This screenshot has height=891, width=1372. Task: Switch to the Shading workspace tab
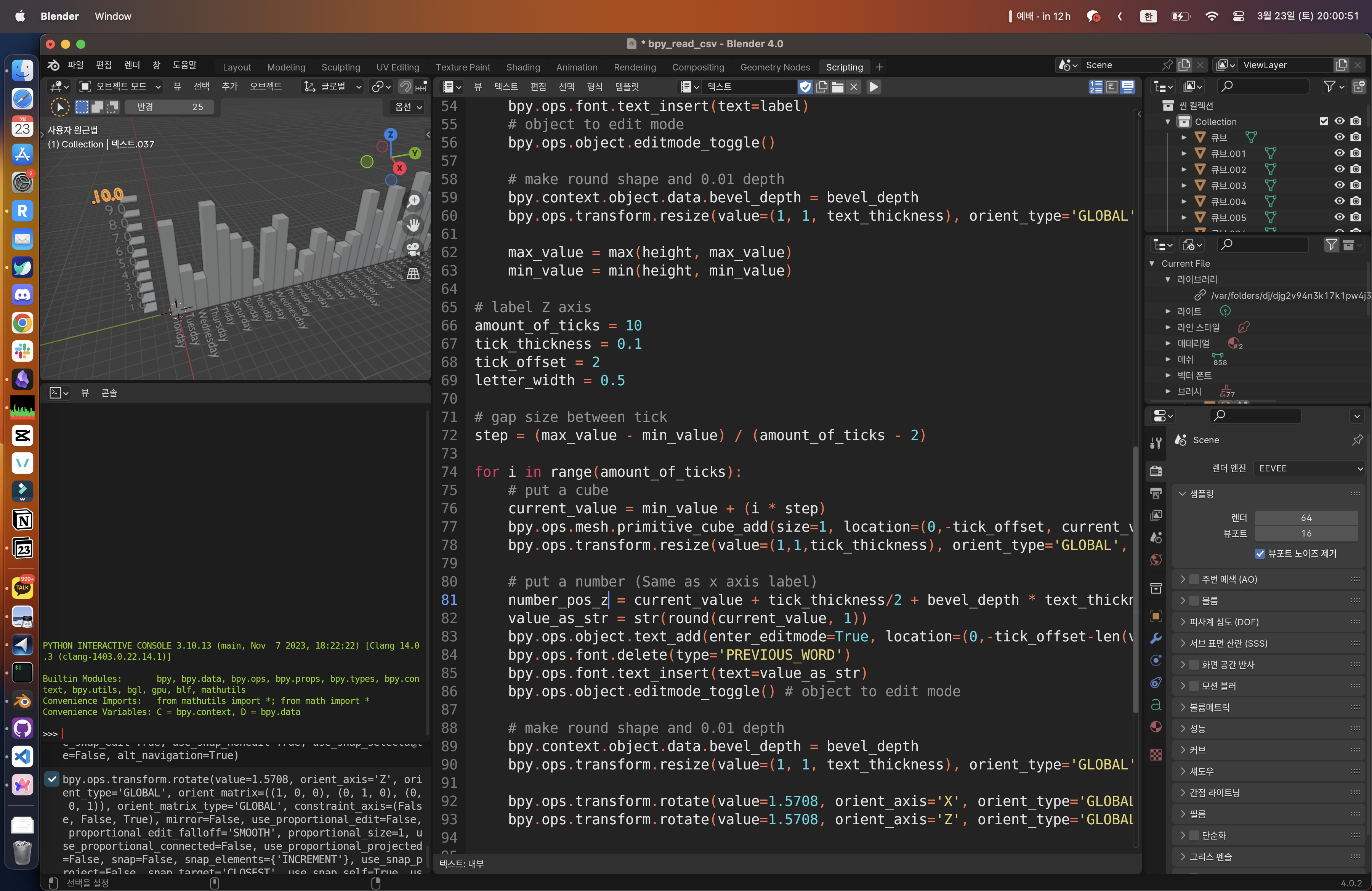click(523, 67)
